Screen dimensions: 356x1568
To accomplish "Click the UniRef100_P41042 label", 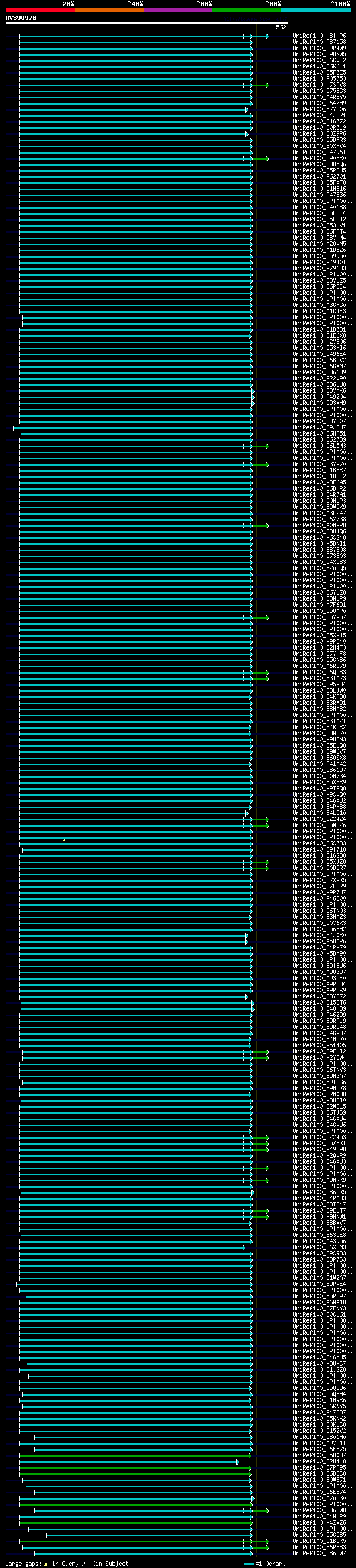I will point(319,764).
